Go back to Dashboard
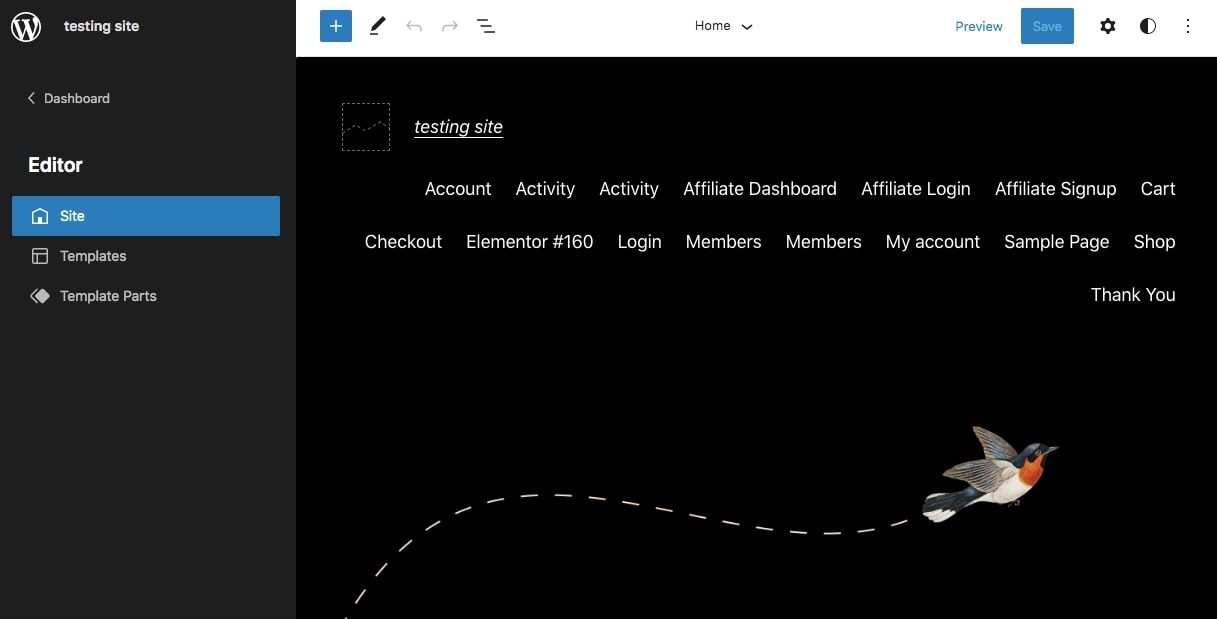1217x619 pixels. pos(68,98)
